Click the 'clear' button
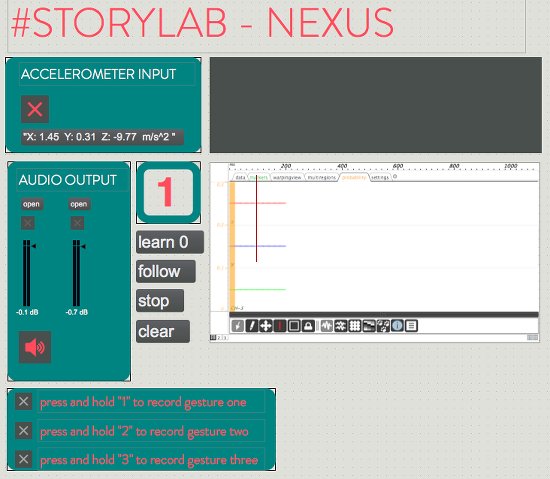Screen dimensions: 550x479 coord(163,331)
